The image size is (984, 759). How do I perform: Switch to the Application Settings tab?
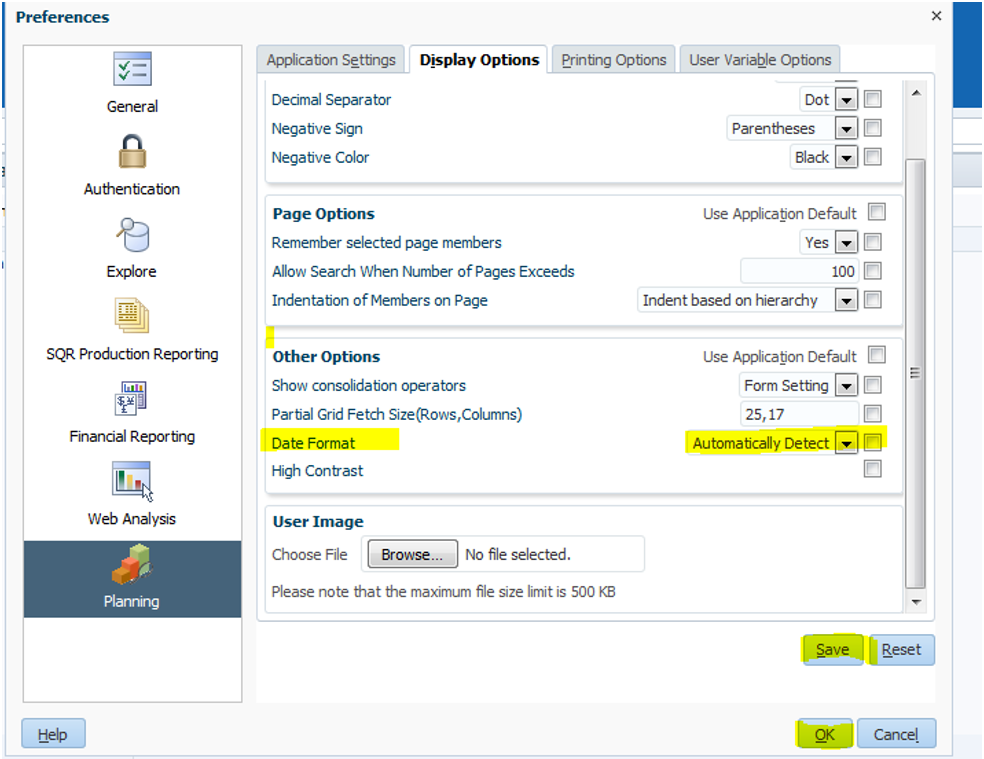tap(331, 60)
